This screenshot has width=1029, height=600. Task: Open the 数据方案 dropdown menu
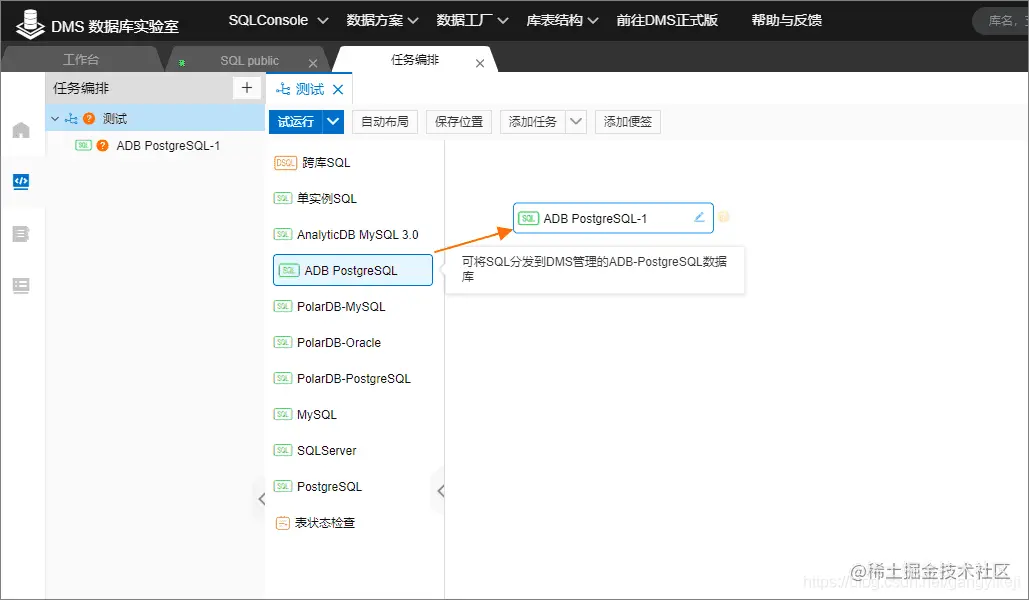[383, 20]
